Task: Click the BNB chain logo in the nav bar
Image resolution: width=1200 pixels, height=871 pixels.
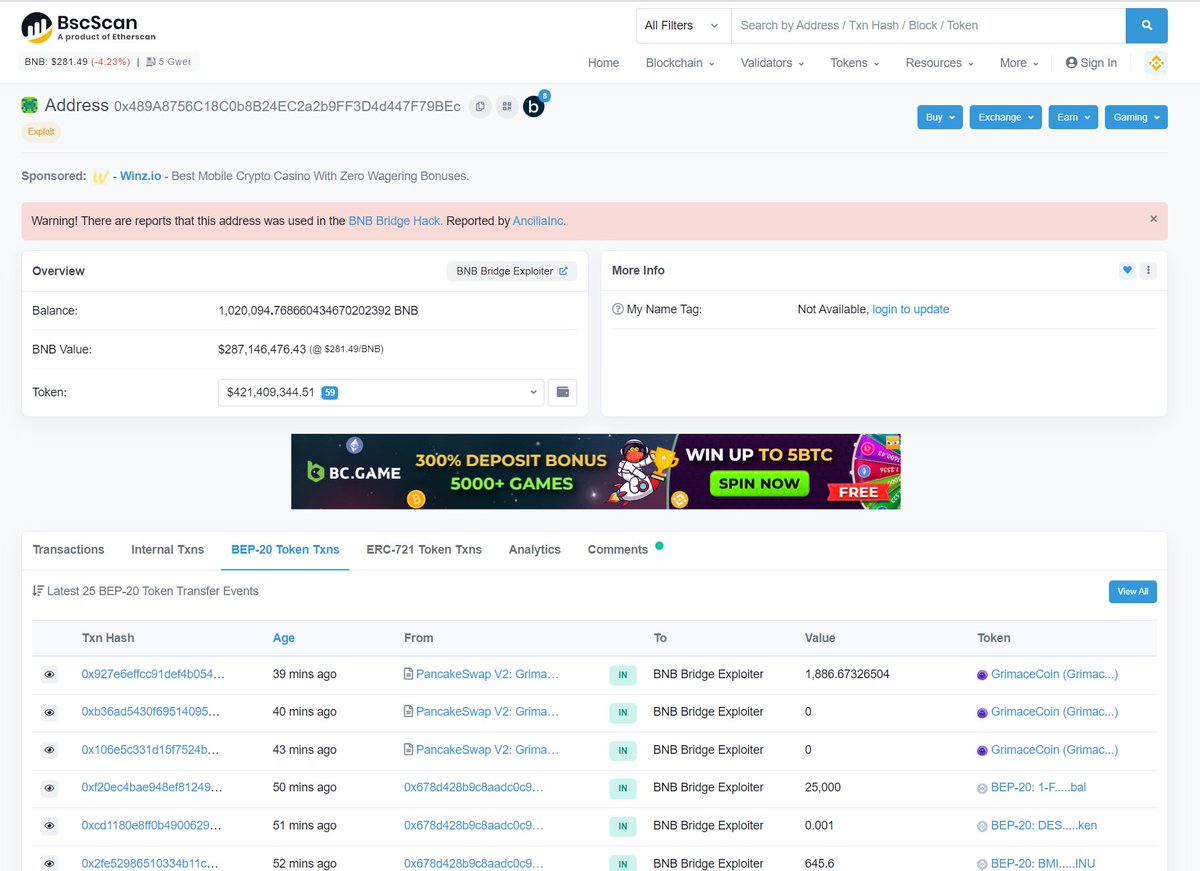Action: point(1156,63)
